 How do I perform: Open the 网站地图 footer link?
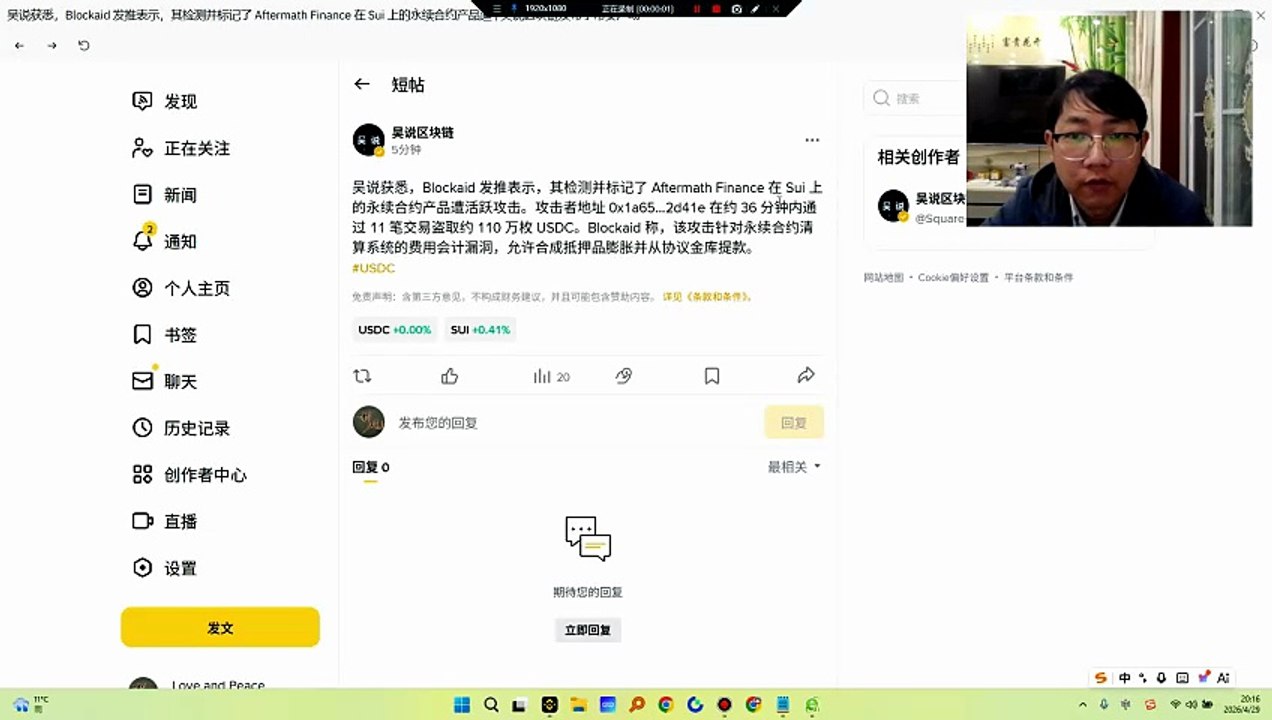pos(884,277)
